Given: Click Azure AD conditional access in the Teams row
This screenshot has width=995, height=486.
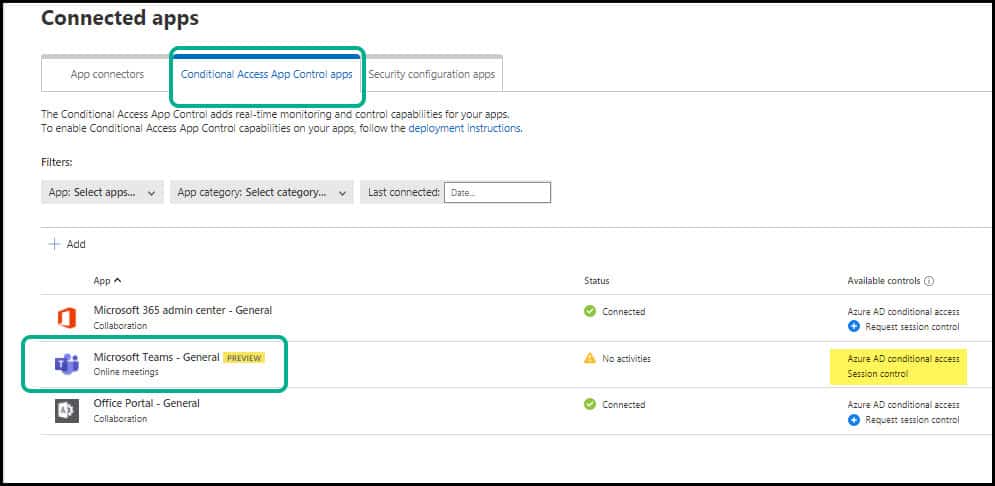Looking at the screenshot, I should pyautogui.click(x=904, y=358).
